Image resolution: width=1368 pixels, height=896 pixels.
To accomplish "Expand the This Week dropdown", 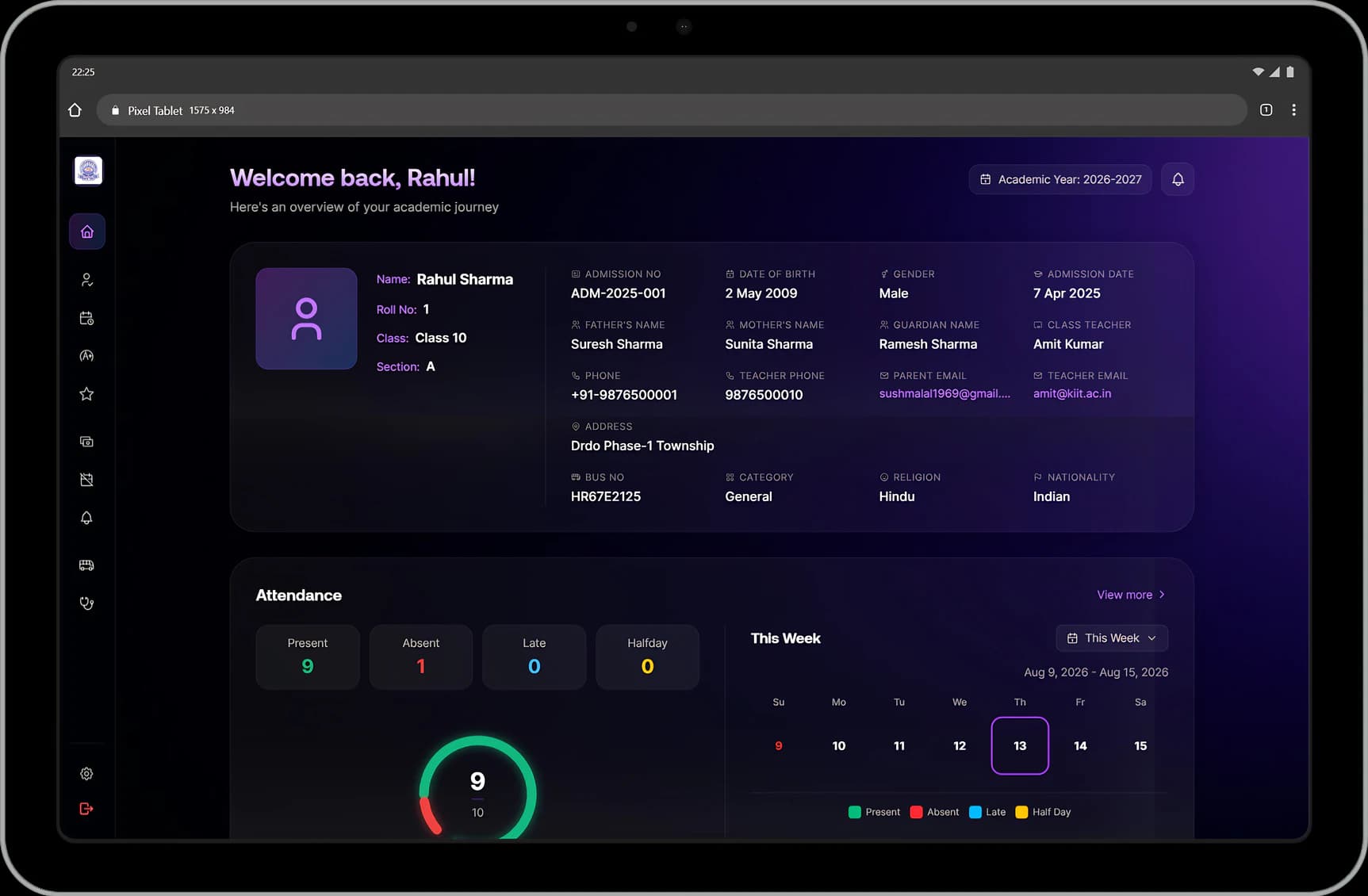I will (x=1112, y=638).
